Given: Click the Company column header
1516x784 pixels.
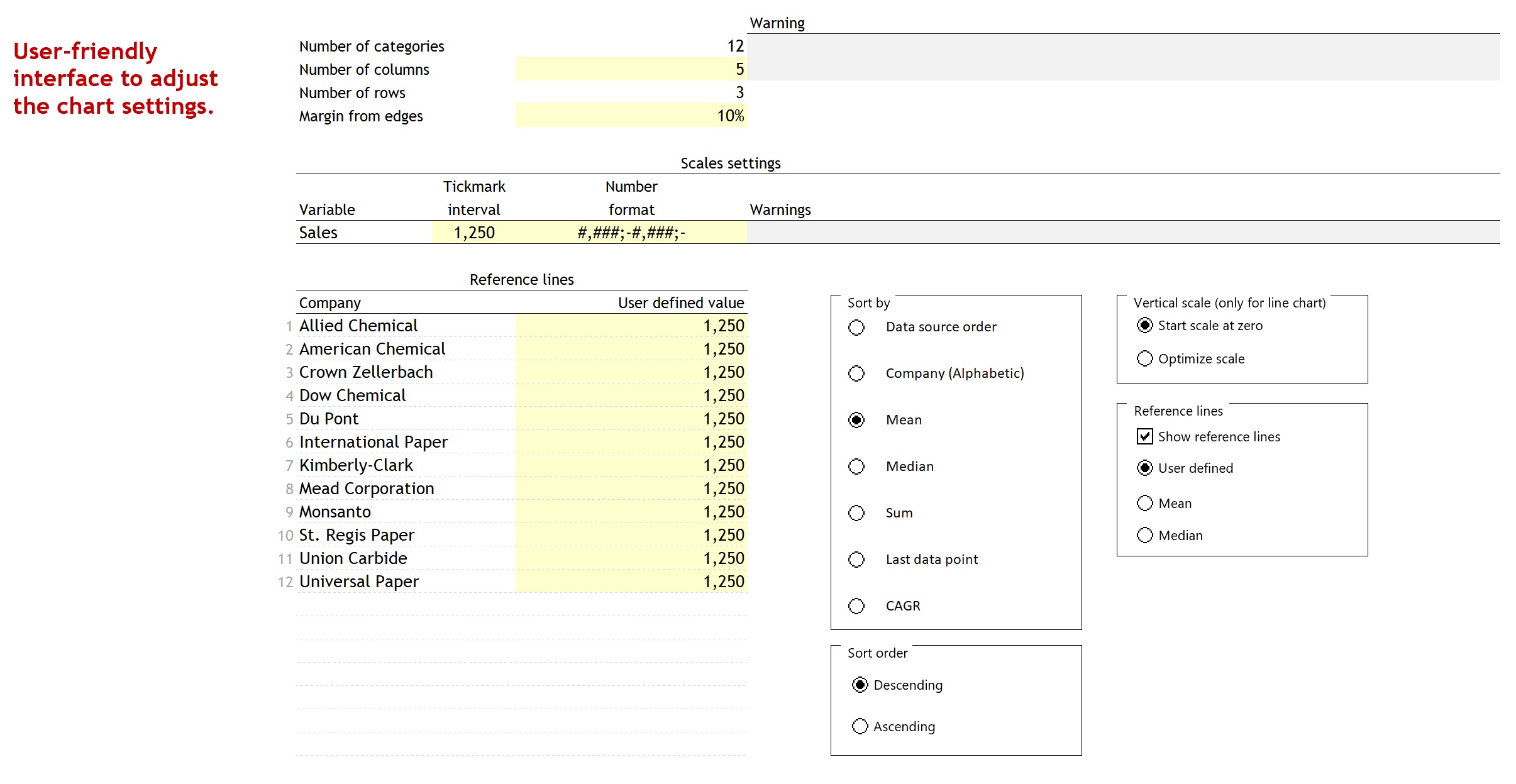Looking at the screenshot, I should (330, 303).
